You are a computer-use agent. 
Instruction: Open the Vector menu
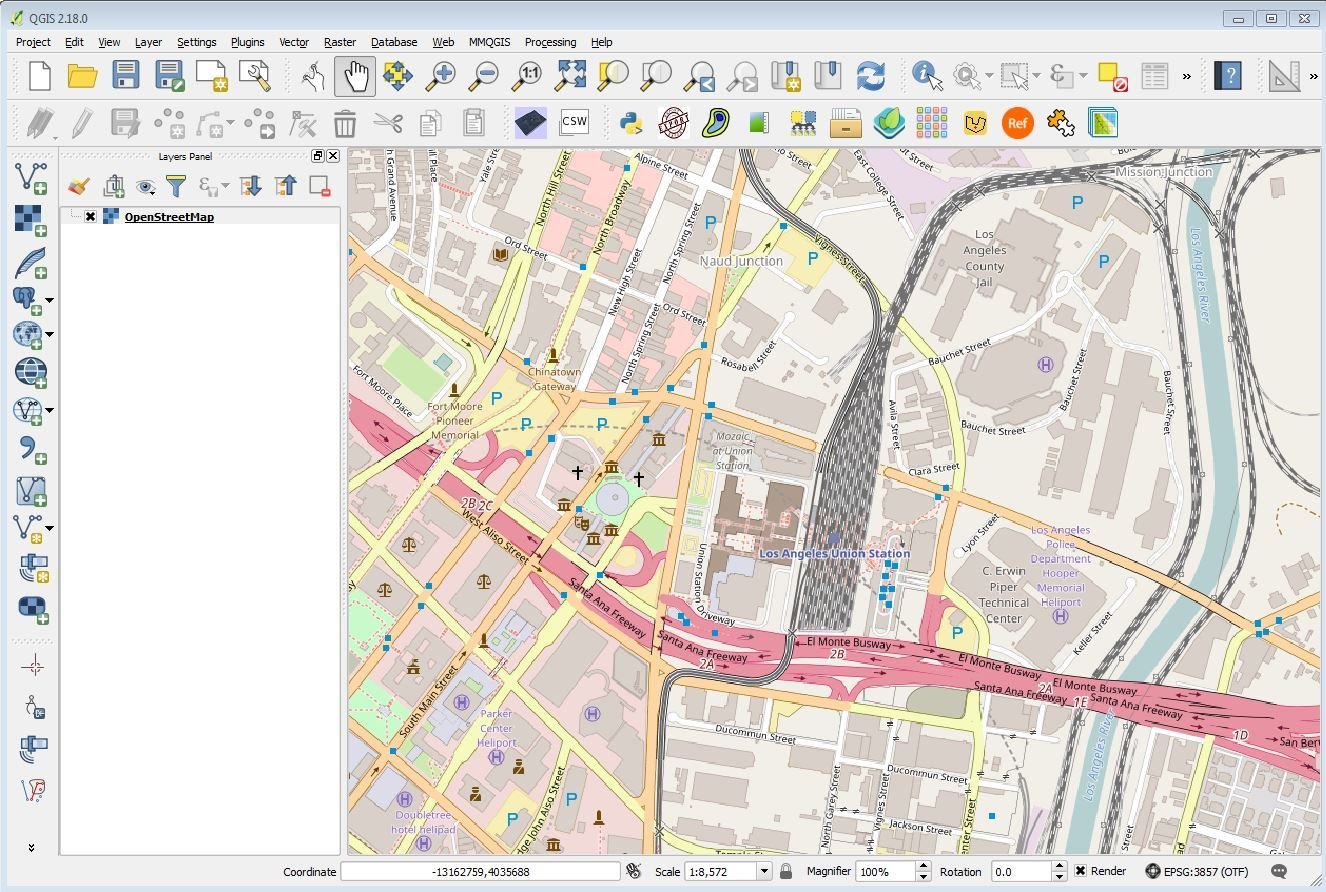pos(294,42)
